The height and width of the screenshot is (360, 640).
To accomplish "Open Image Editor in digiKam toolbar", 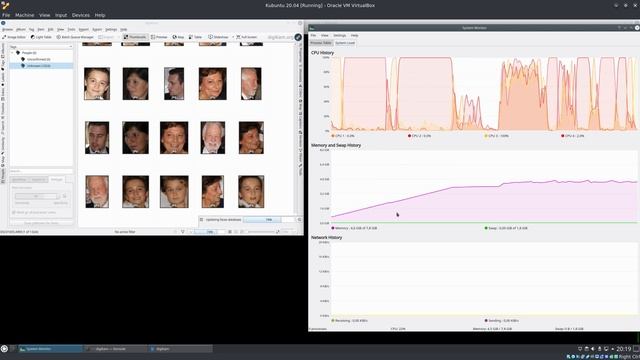I will 14,37.
